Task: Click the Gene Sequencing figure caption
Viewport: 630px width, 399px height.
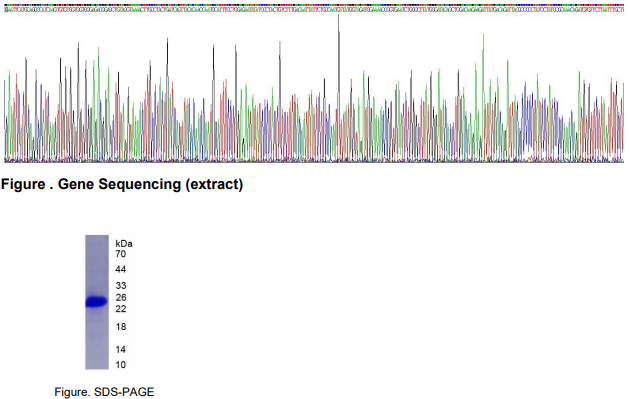Action: click(x=122, y=184)
